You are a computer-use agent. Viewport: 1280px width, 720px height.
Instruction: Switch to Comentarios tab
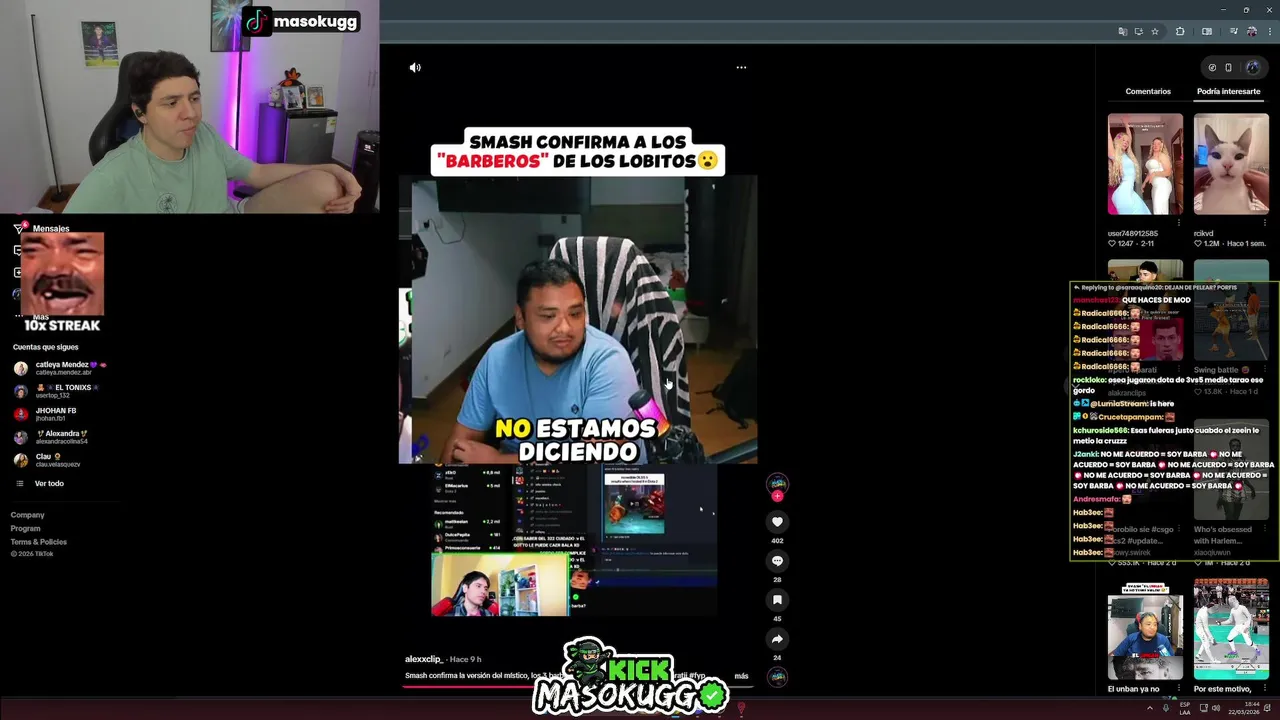pyautogui.click(x=1148, y=91)
